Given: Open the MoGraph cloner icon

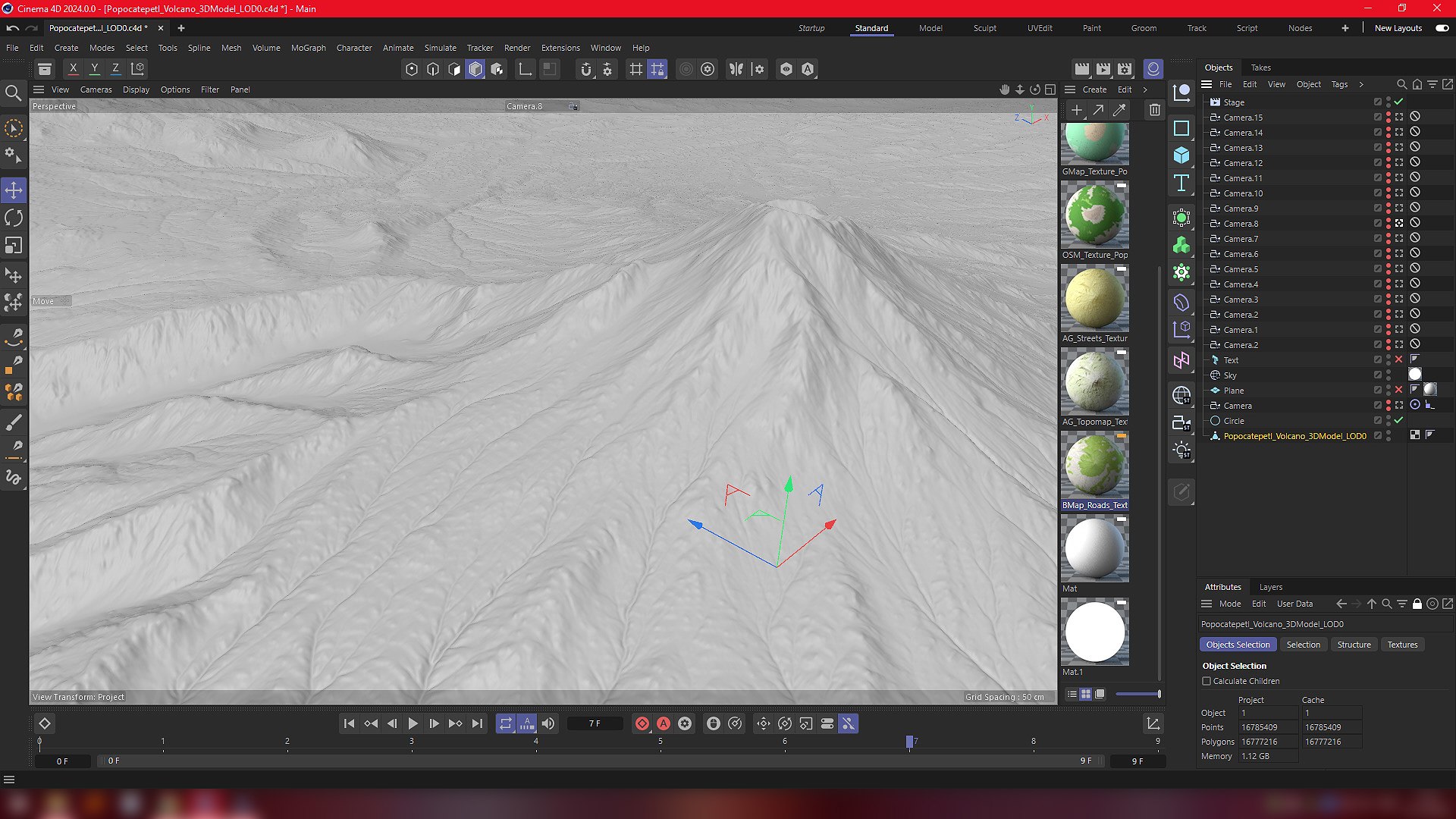Looking at the screenshot, I should click(x=1181, y=245).
